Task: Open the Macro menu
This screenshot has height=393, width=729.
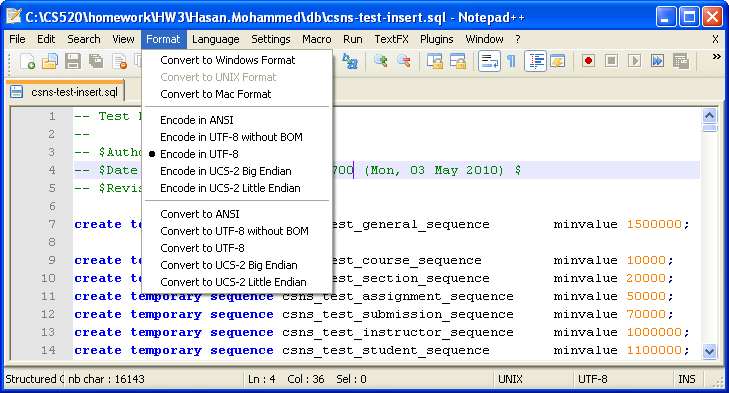Action: [317, 39]
